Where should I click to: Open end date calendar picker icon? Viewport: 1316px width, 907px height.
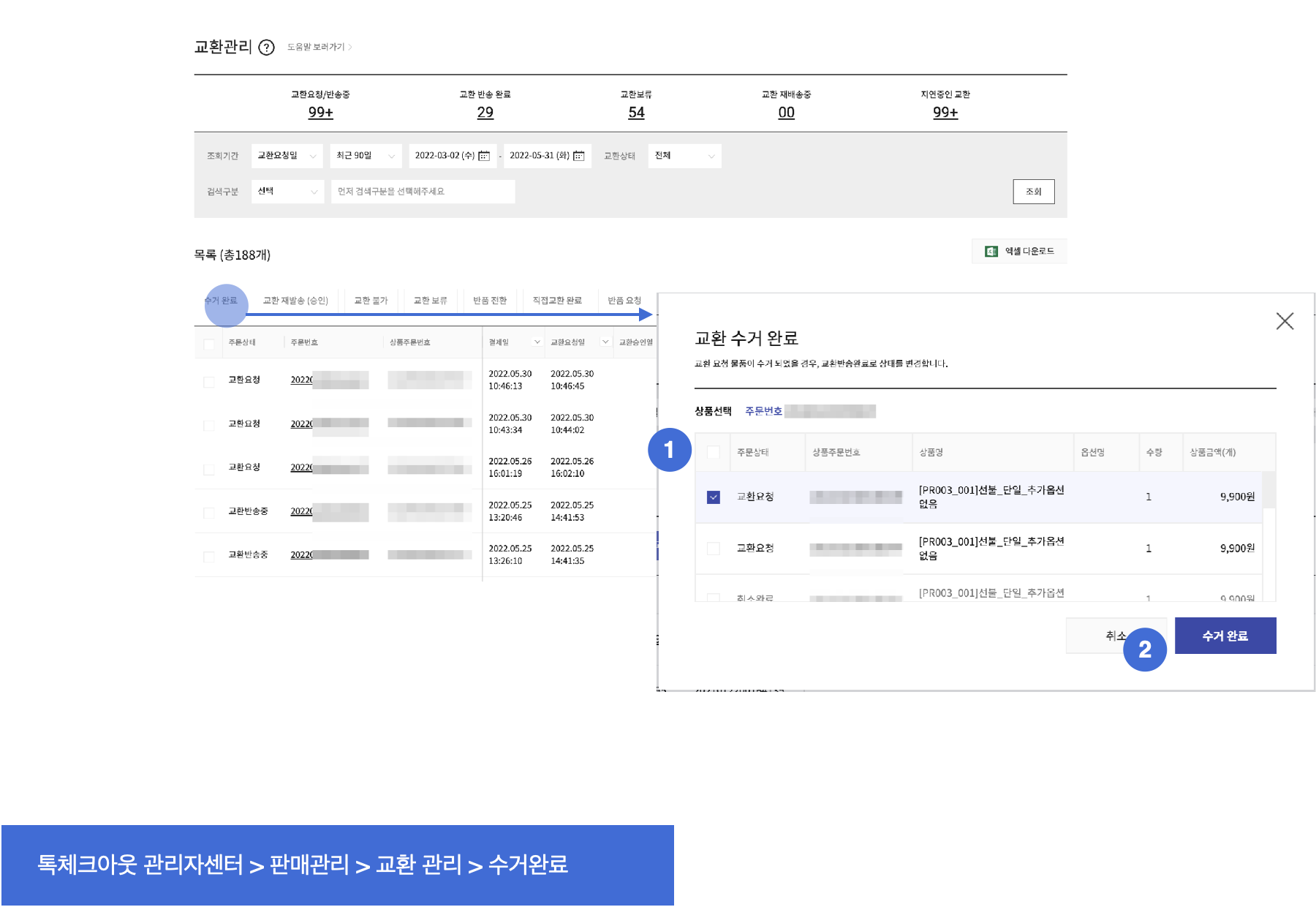tap(579, 156)
